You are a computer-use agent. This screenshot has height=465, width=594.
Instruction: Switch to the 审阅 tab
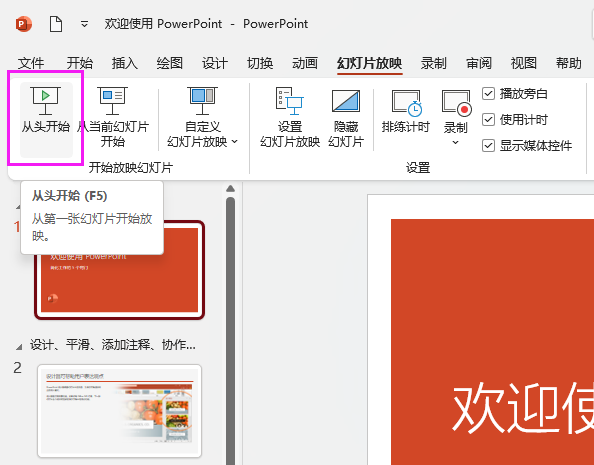(479, 63)
